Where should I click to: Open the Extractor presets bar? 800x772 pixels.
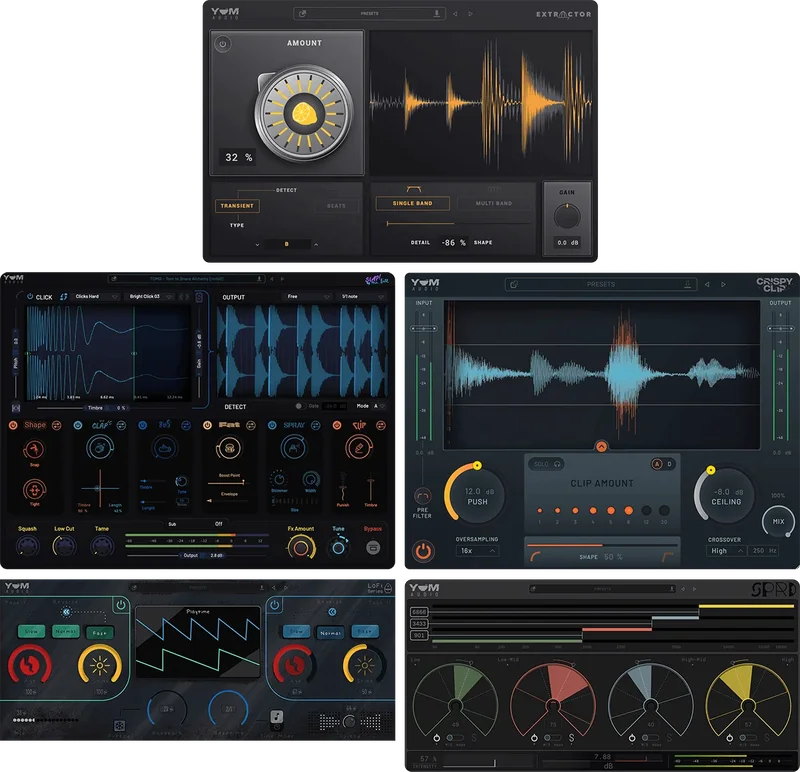[369, 14]
